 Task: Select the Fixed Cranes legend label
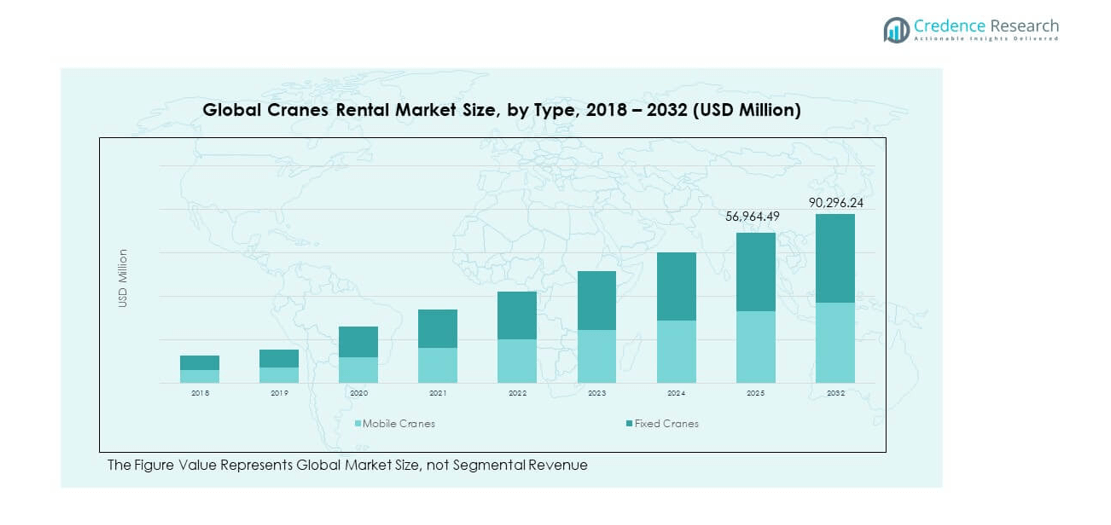tap(667, 424)
